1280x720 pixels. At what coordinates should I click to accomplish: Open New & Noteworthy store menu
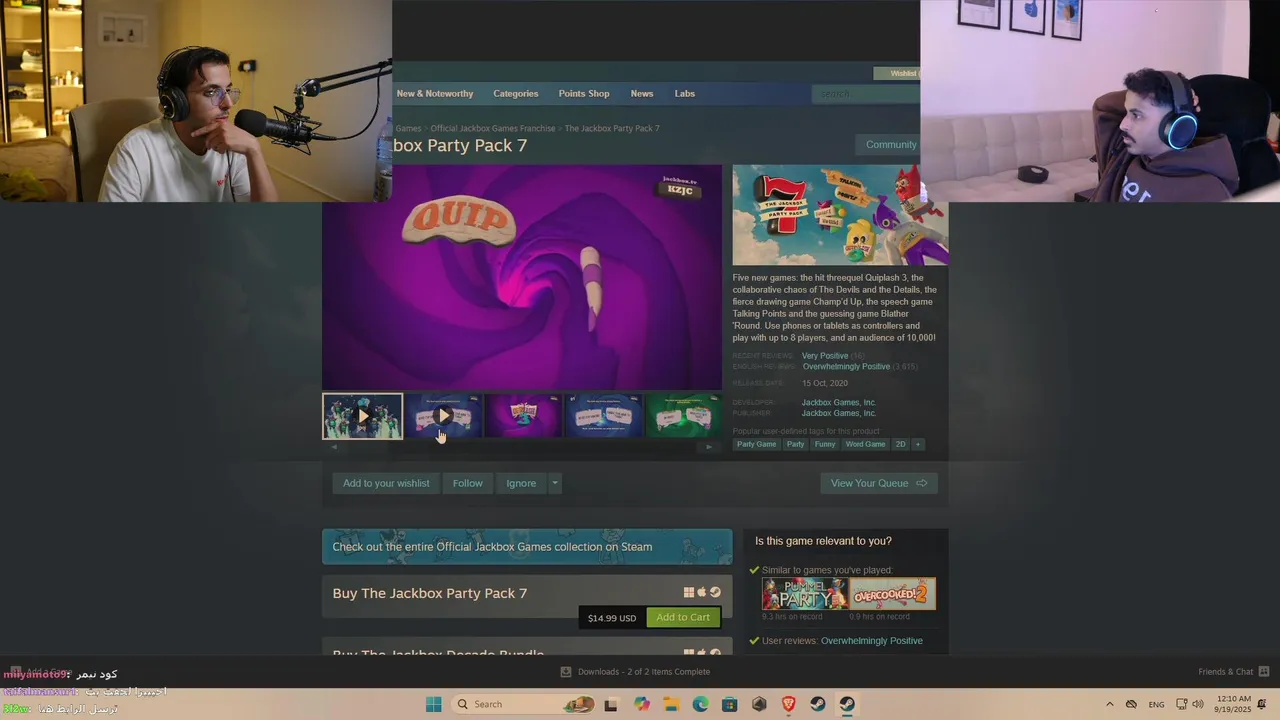point(435,93)
